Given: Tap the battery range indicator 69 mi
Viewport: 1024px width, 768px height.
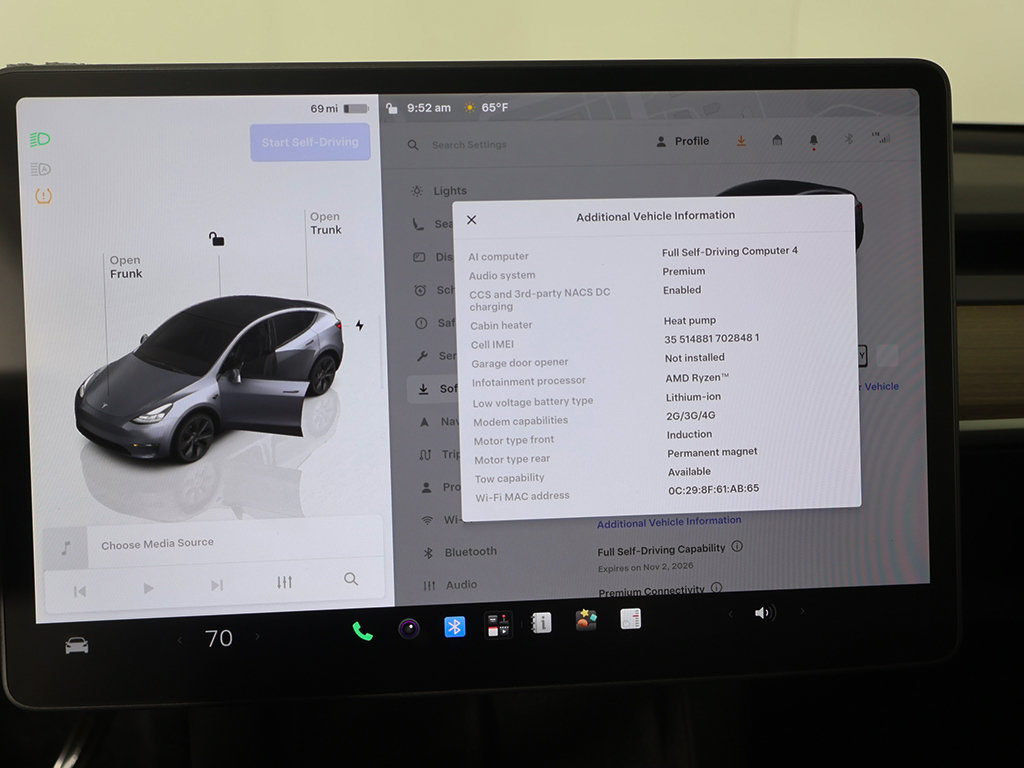Looking at the screenshot, I should click(340, 108).
